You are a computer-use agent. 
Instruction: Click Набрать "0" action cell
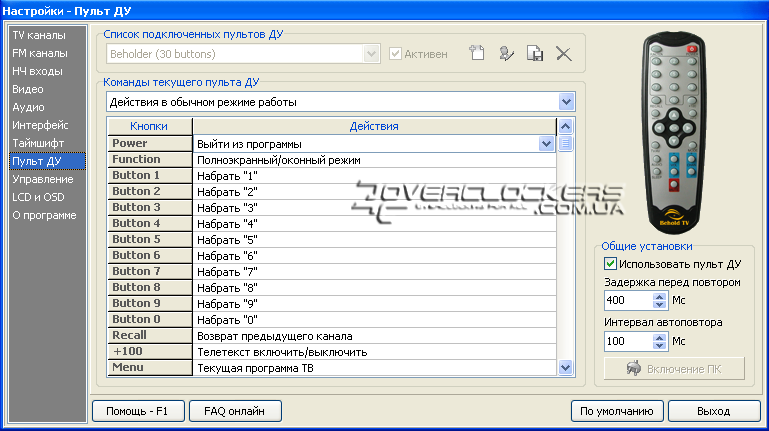(375, 320)
